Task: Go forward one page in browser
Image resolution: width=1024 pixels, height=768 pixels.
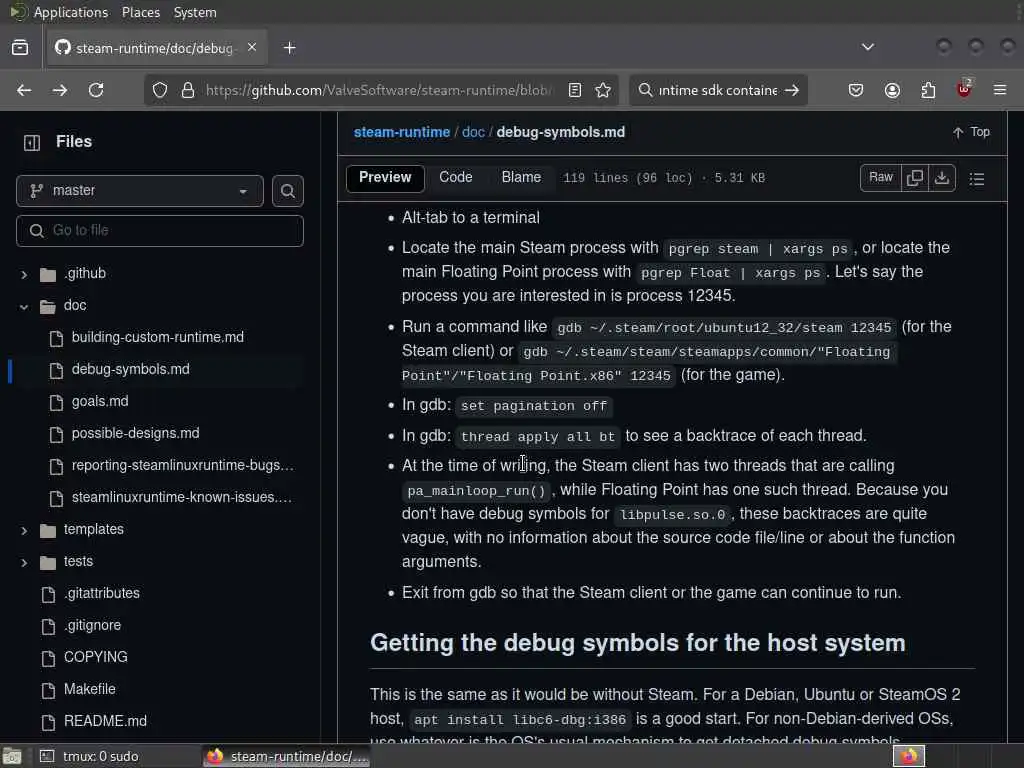Action: pyautogui.click(x=60, y=90)
